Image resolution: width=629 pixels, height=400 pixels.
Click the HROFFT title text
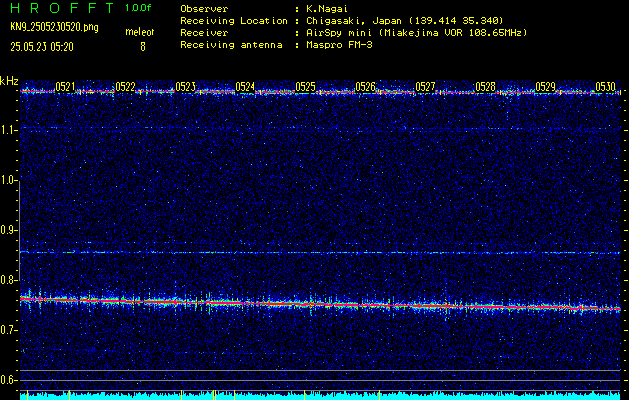[x=62, y=8]
